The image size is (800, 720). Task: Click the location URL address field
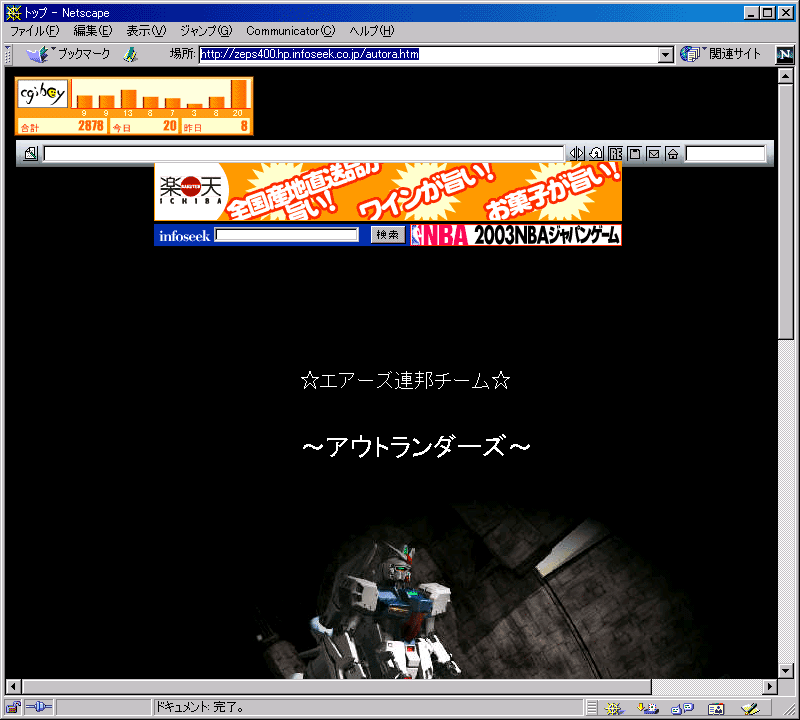pos(429,54)
